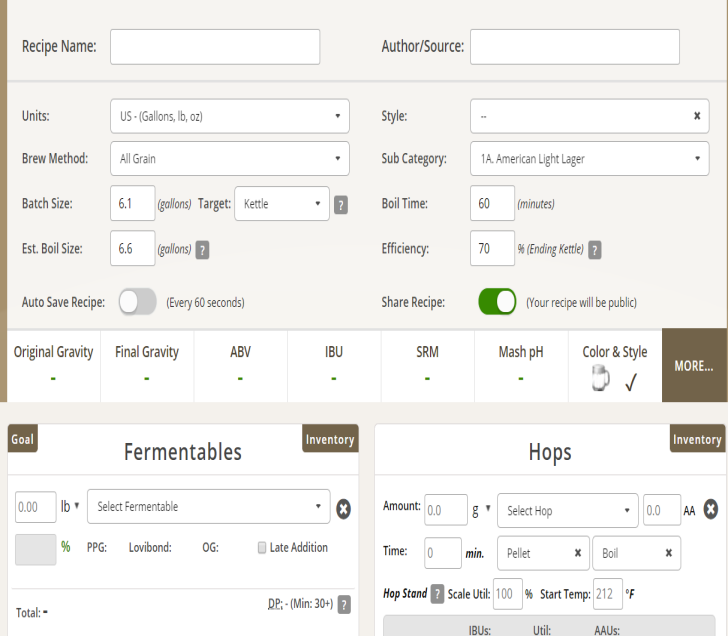Open the Sub Category dropdown
The height and width of the screenshot is (636, 728).
click(x=589, y=159)
